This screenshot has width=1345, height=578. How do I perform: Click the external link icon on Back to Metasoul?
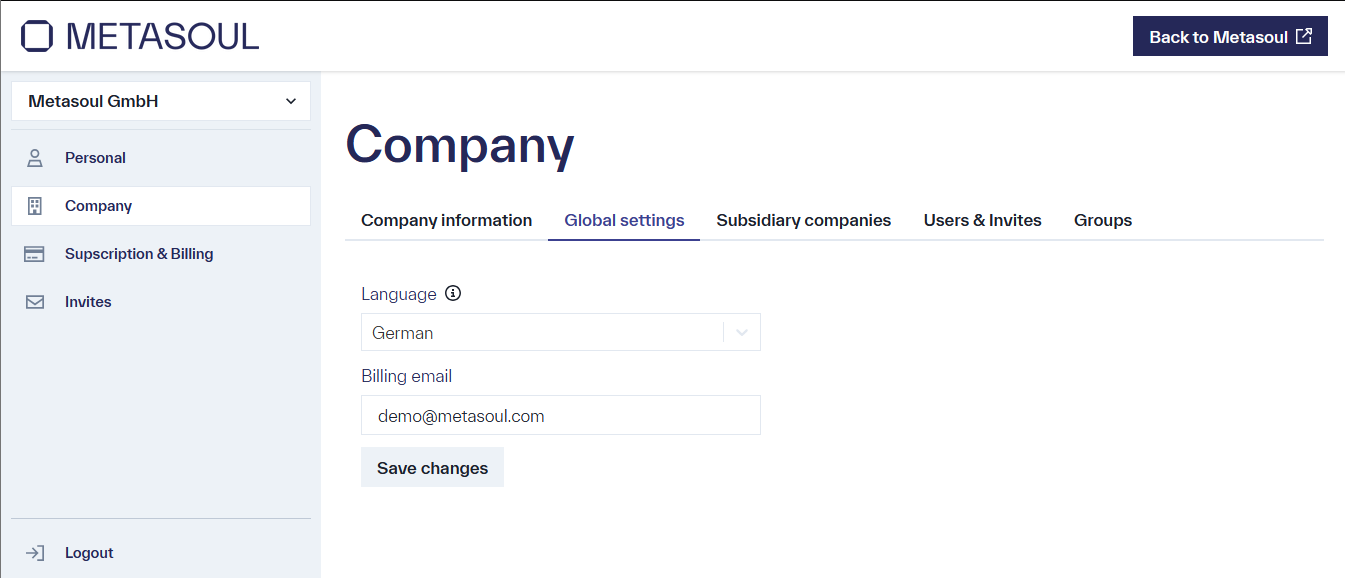point(1303,35)
